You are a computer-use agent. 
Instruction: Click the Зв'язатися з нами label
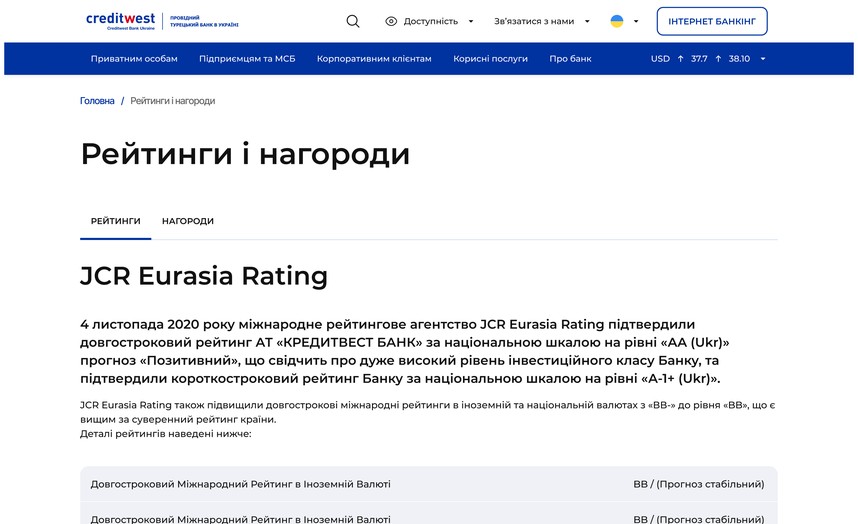[534, 21]
